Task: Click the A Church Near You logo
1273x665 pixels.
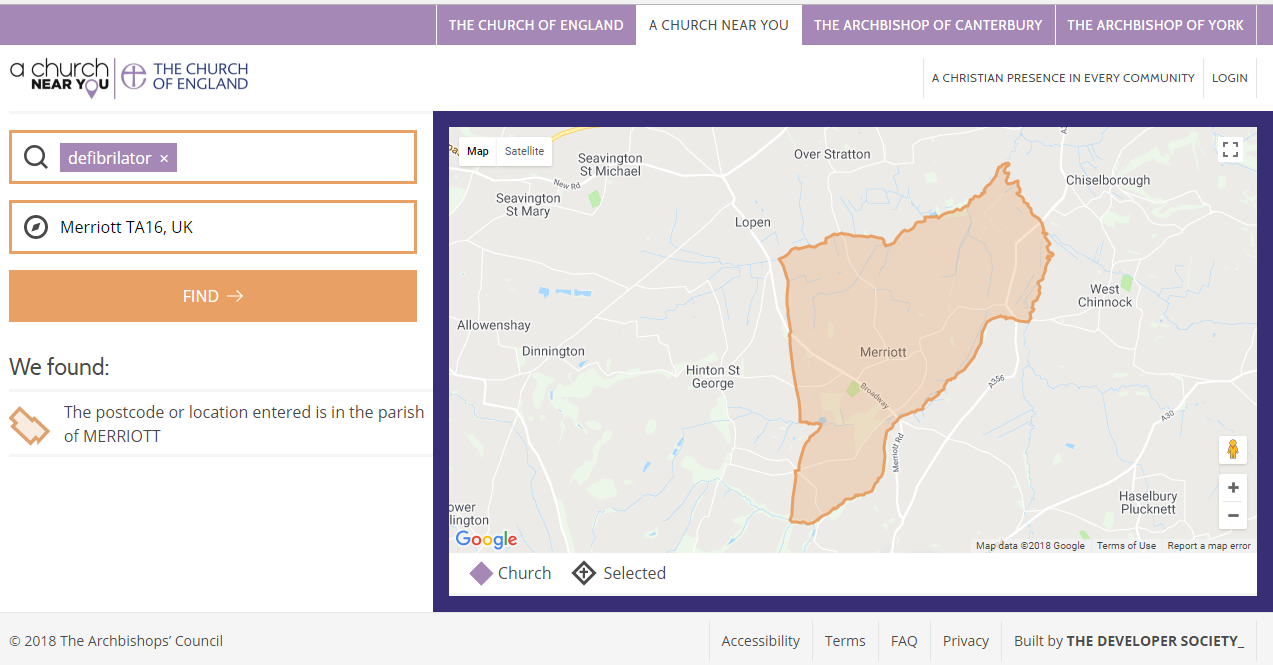Action: pyautogui.click(x=60, y=77)
